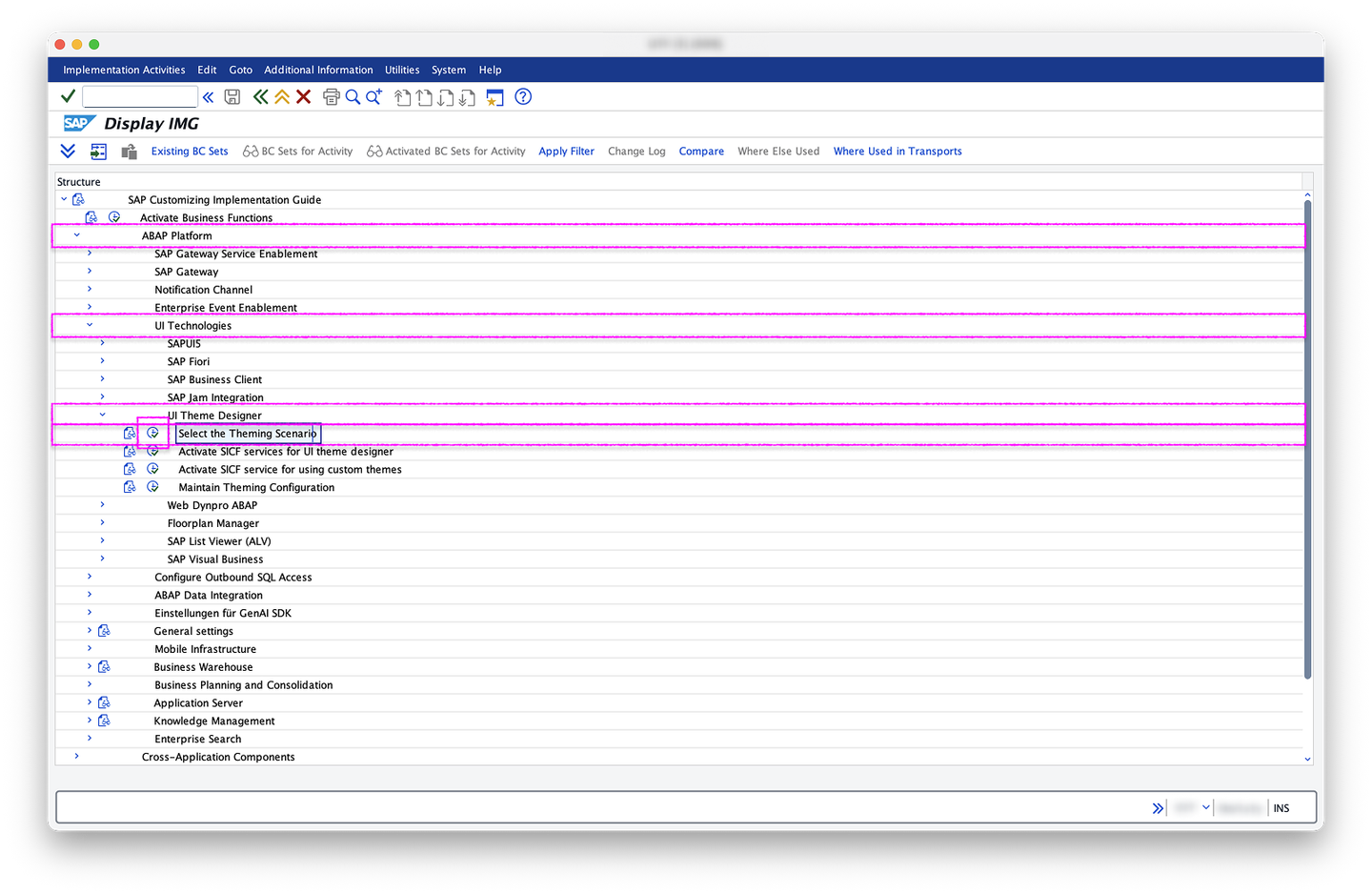Viewport: 1372px width, 894px height.
Task: Expand status bar with double-right arrow
Action: click(x=1158, y=808)
